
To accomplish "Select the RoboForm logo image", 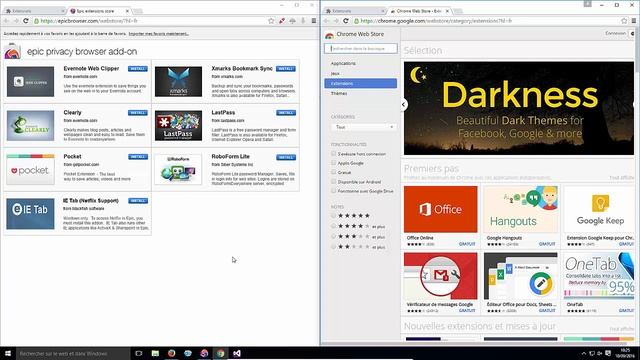I will (178, 169).
